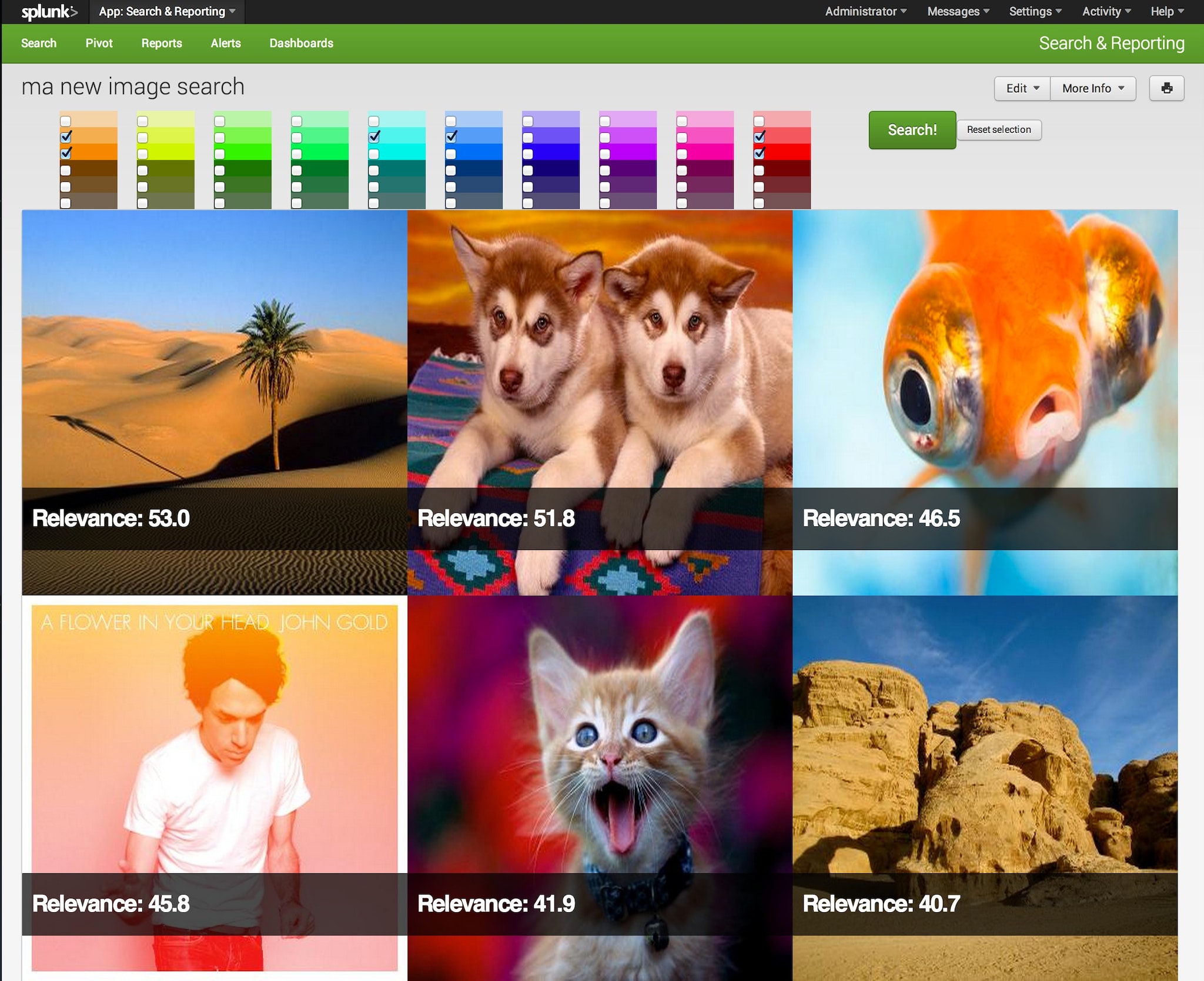Viewport: 1204px width, 981px height.
Task: Click the 'Relevance: 51.8' label
Action: (x=496, y=518)
